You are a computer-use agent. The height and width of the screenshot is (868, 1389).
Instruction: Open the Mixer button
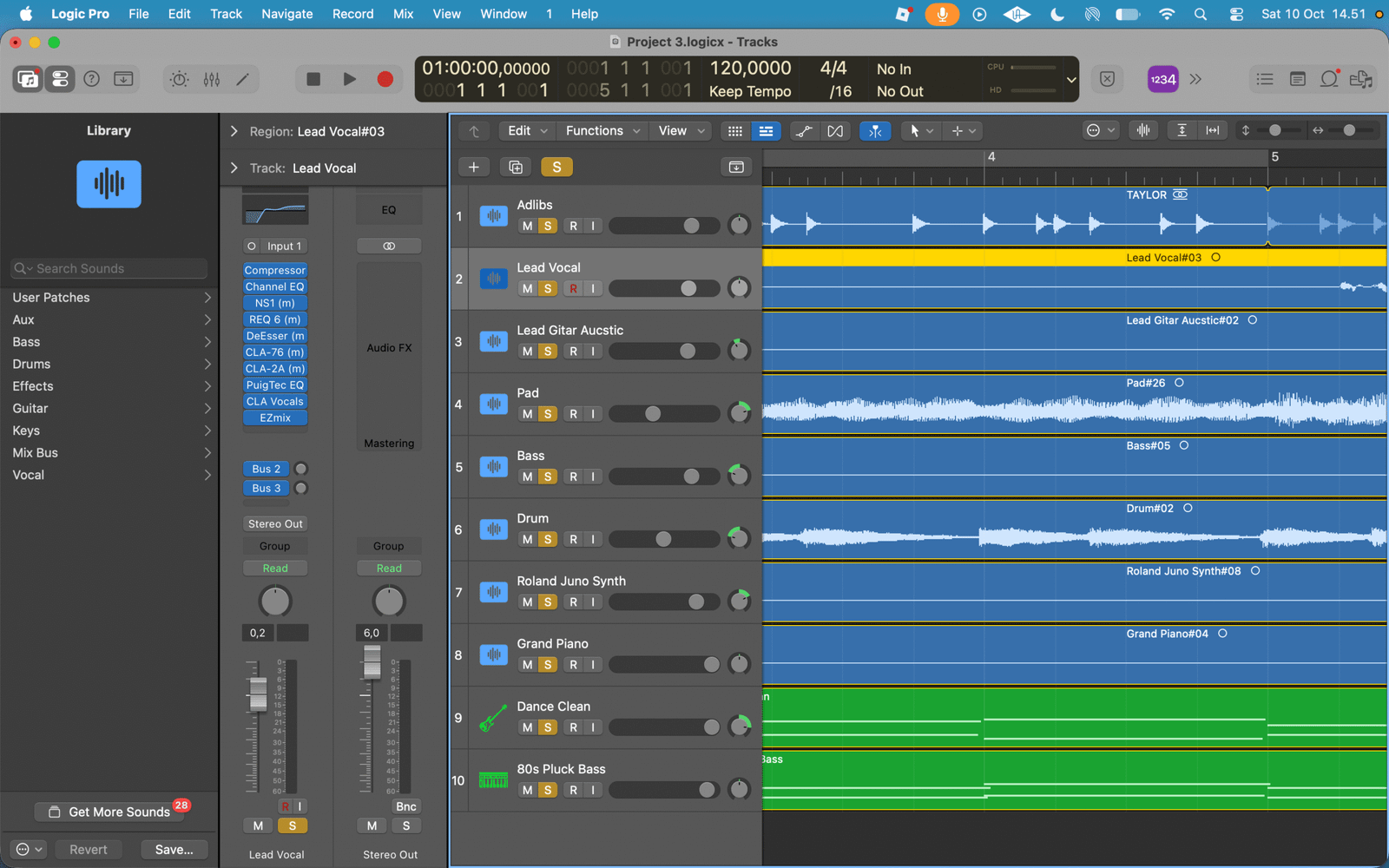[211, 79]
